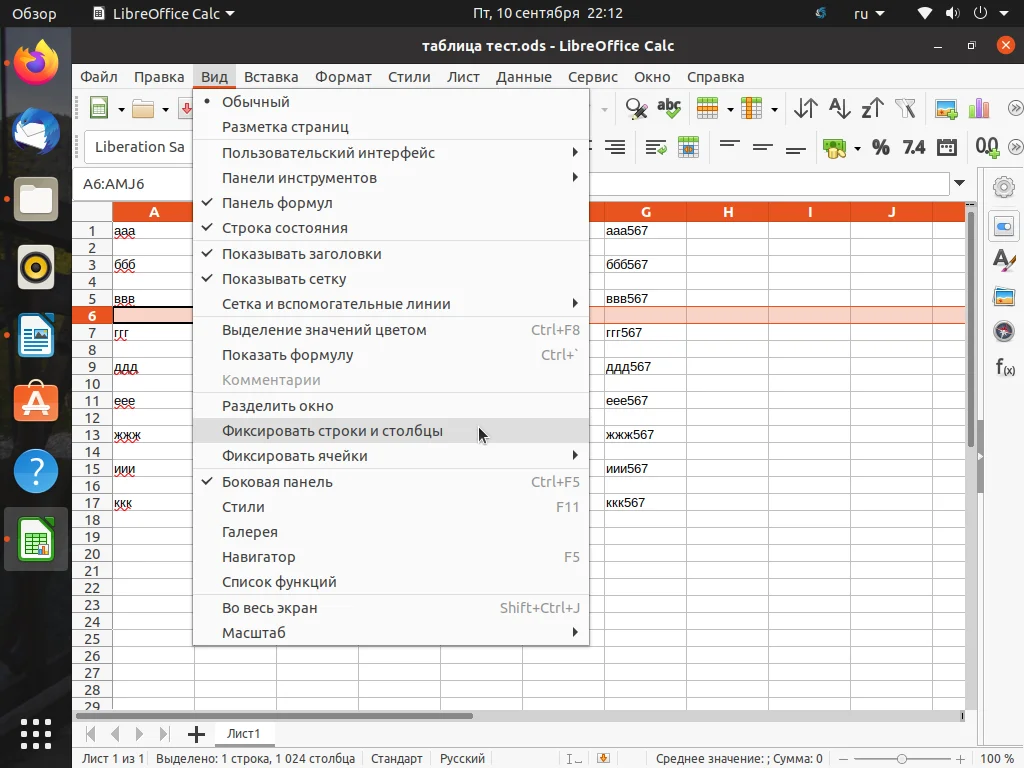Open the Functions panel in the sidebar
This screenshot has height=768, width=1024.
(x=1004, y=366)
